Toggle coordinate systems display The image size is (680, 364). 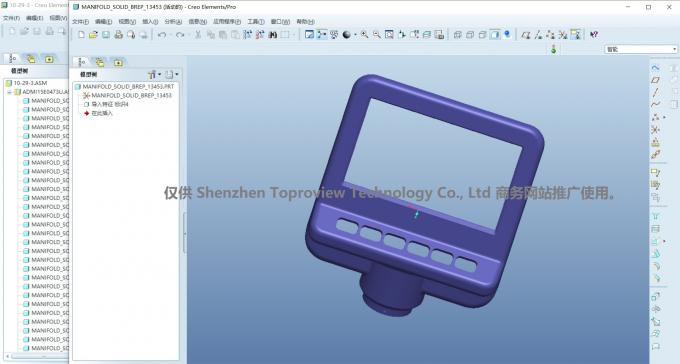click(563, 35)
